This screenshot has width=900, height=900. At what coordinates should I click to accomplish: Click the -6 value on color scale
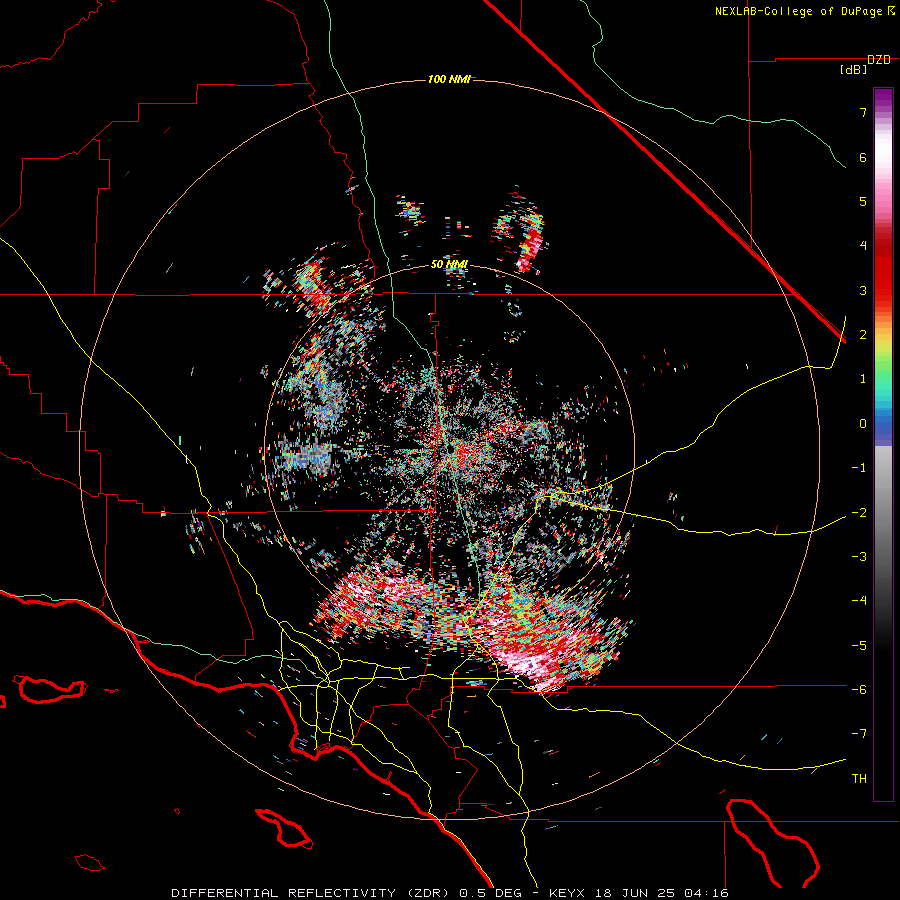859,689
